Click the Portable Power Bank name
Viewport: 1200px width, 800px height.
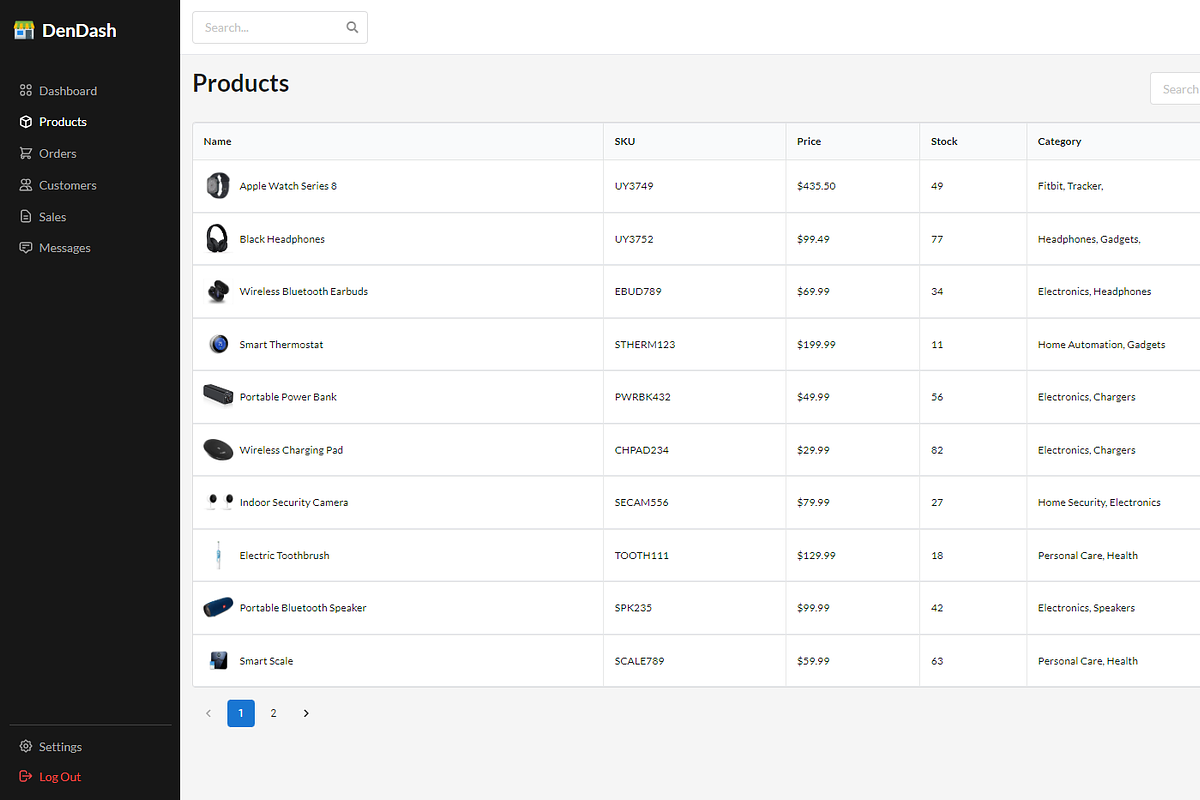[288, 397]
